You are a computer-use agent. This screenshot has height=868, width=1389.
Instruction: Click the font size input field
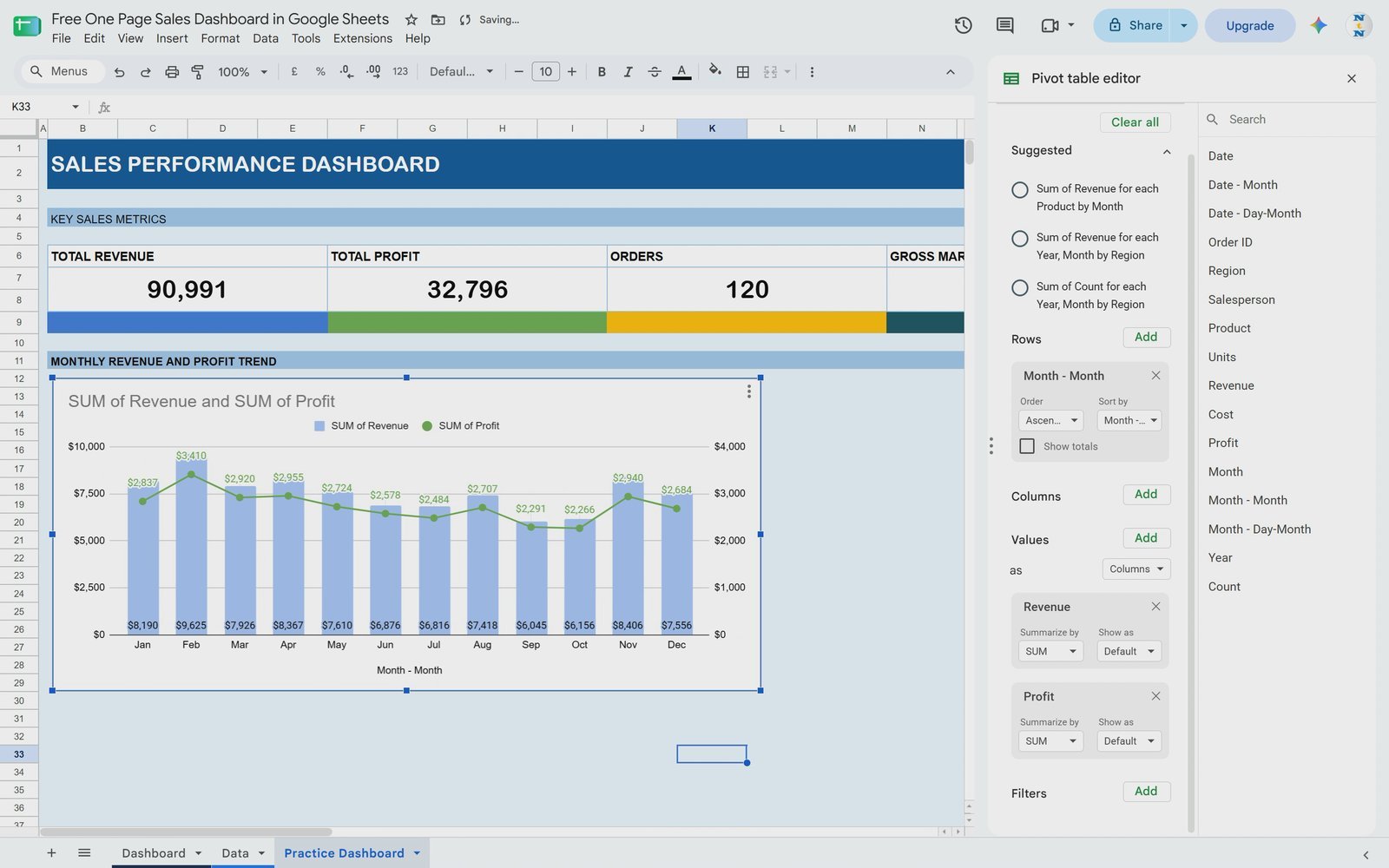(545, 72)
